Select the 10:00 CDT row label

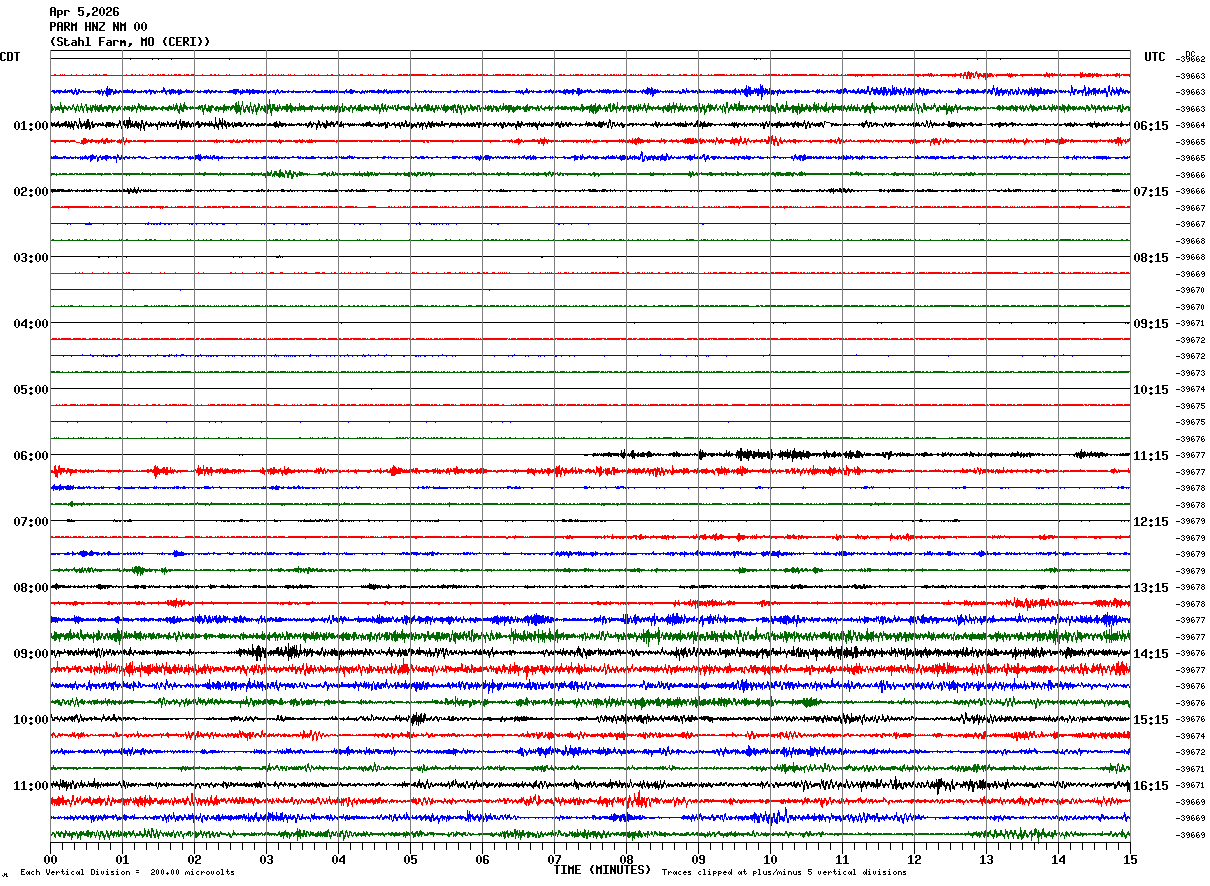(31, 720)
